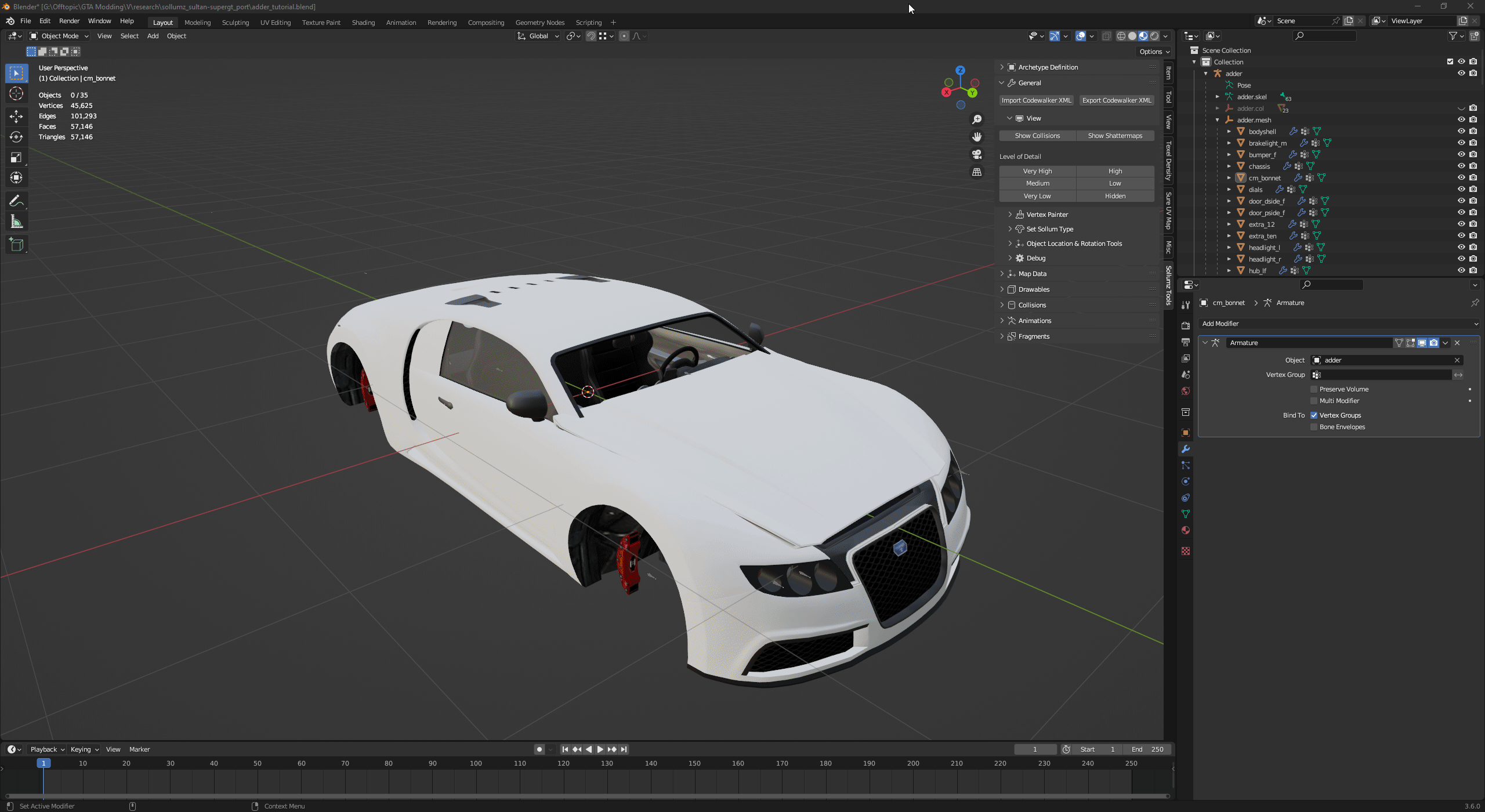Uncheck Vertex Groups bind option

click(x=1314, y=415)
